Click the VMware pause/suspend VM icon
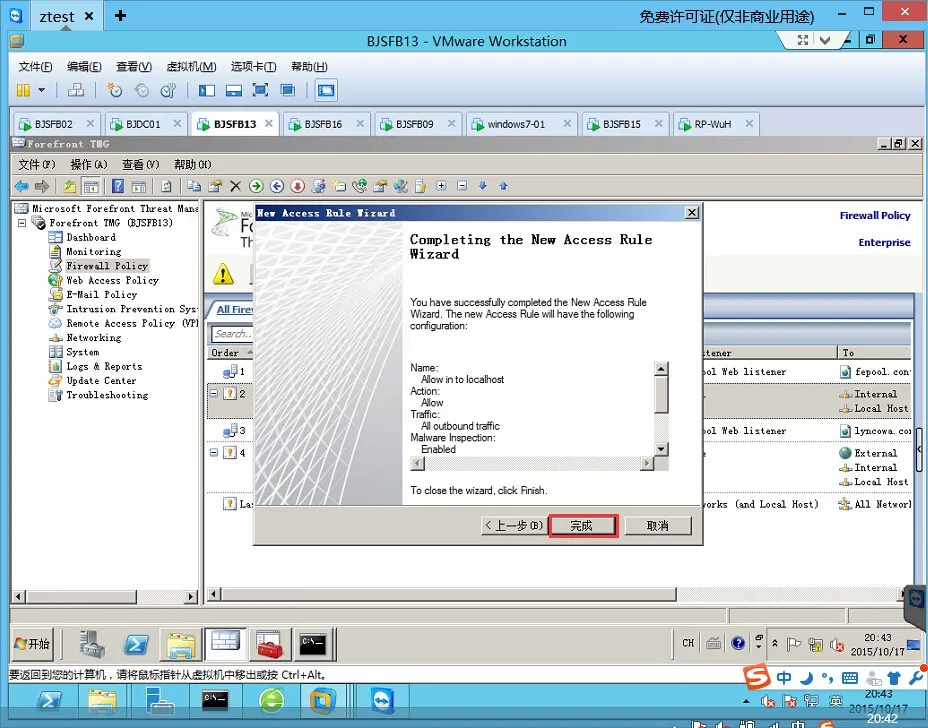This screenshot has height=728, width=928. point(23,90)
